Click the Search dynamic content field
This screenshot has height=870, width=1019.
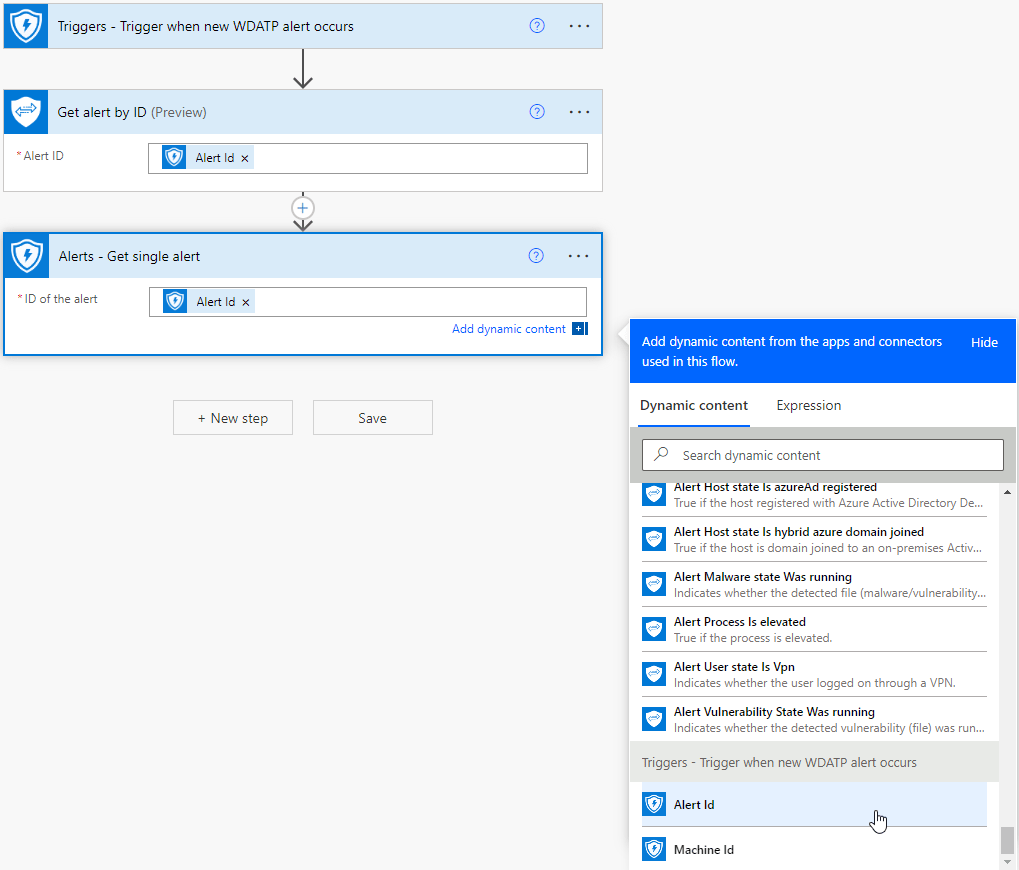(x=822, y=455)
